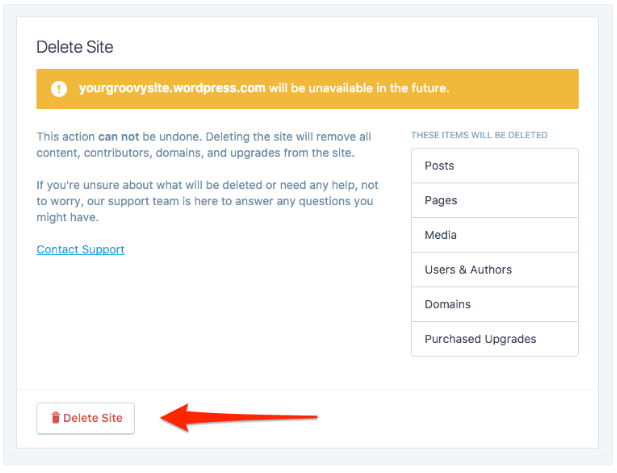Click the "might have." closing text
617x473 pixels.
click(x=66, y=217)
